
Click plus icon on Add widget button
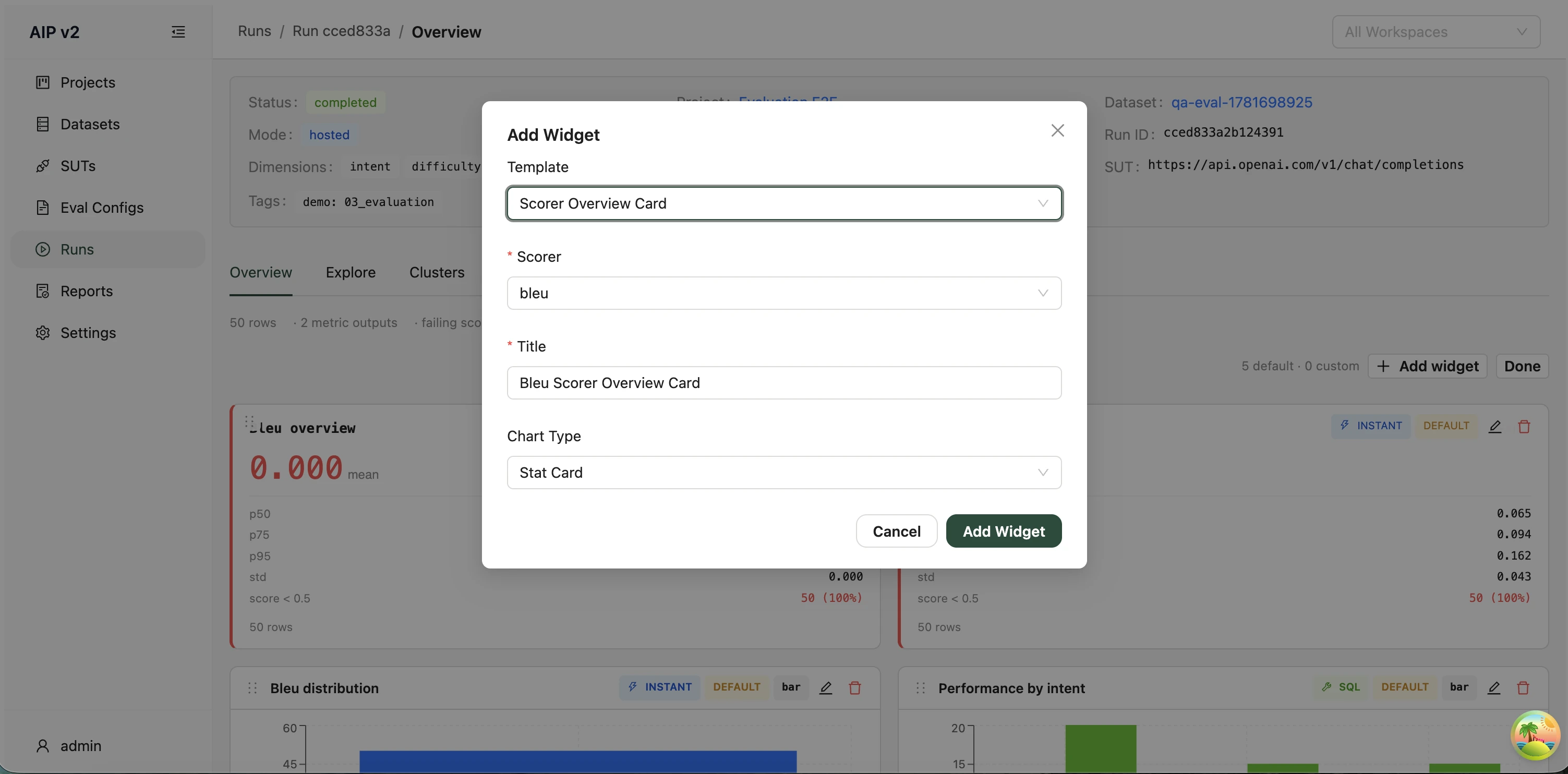[1383, 366]
